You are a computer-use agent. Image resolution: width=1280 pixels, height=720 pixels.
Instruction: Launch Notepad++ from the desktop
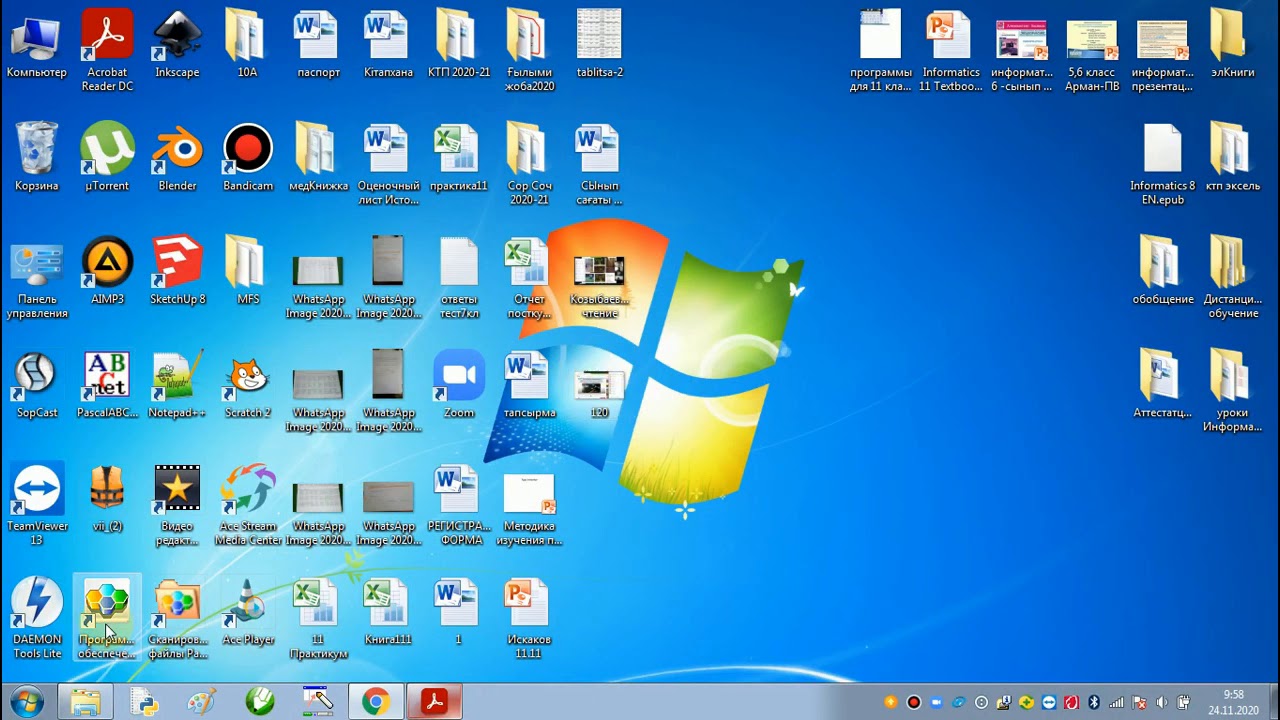pyautogui.click(x=177, y=384)
